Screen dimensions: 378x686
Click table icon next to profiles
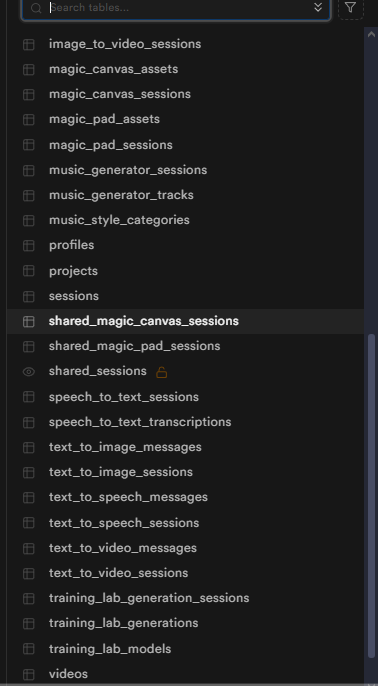[x=28, y=245]
